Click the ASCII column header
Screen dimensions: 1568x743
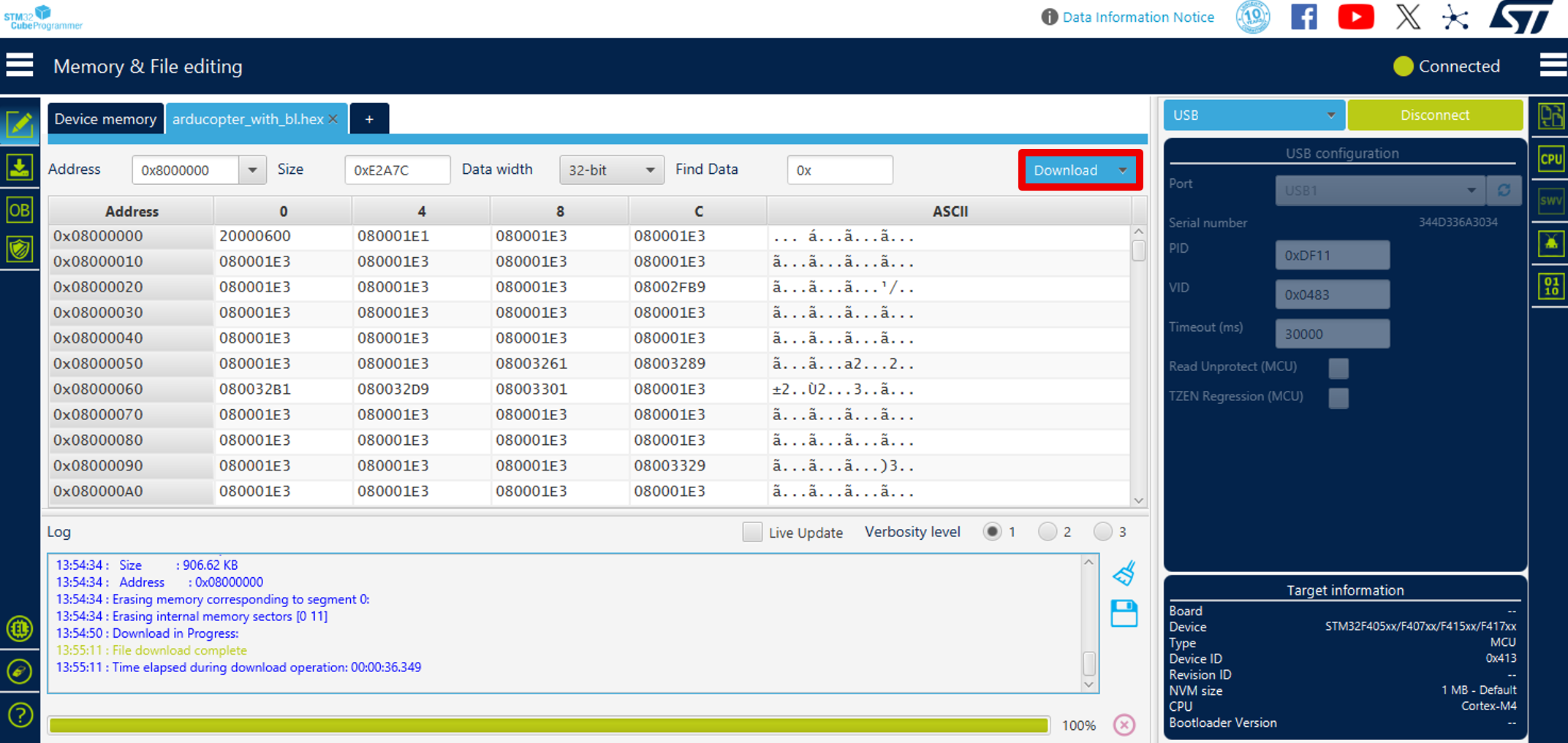950,211
